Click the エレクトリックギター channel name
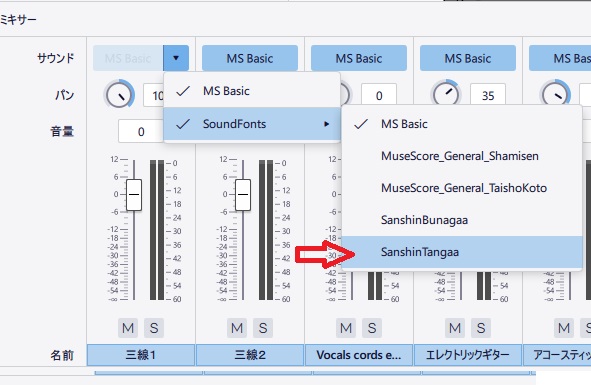Image resolution: width=591 pixels, height=385 pixels. [x=468, y=355]
